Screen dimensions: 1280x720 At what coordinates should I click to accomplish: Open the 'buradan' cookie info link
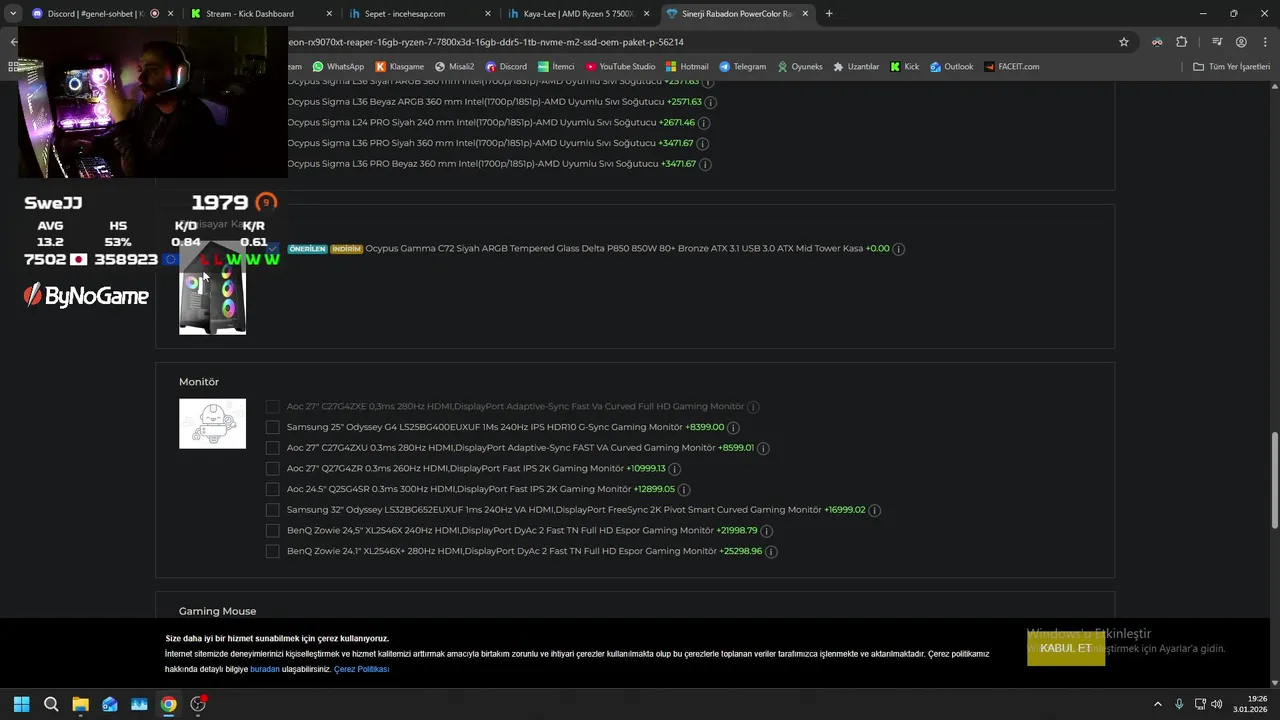(x=265, y=669)
